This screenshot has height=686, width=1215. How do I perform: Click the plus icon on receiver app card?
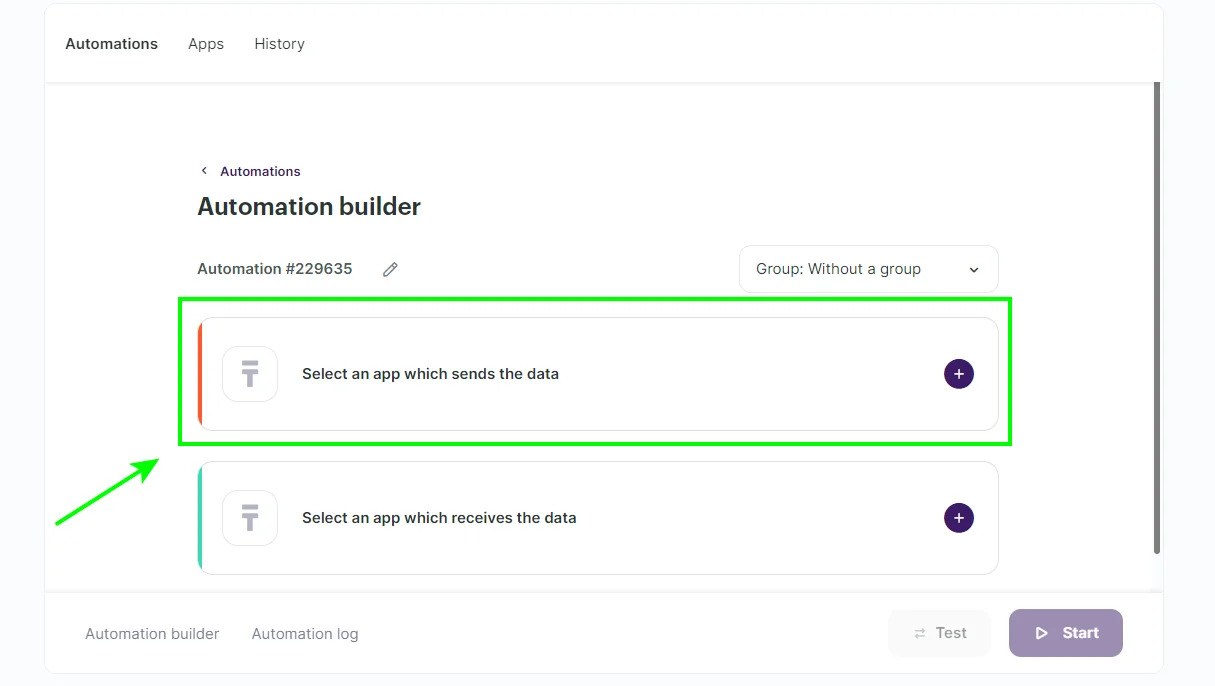coord(958,518)
